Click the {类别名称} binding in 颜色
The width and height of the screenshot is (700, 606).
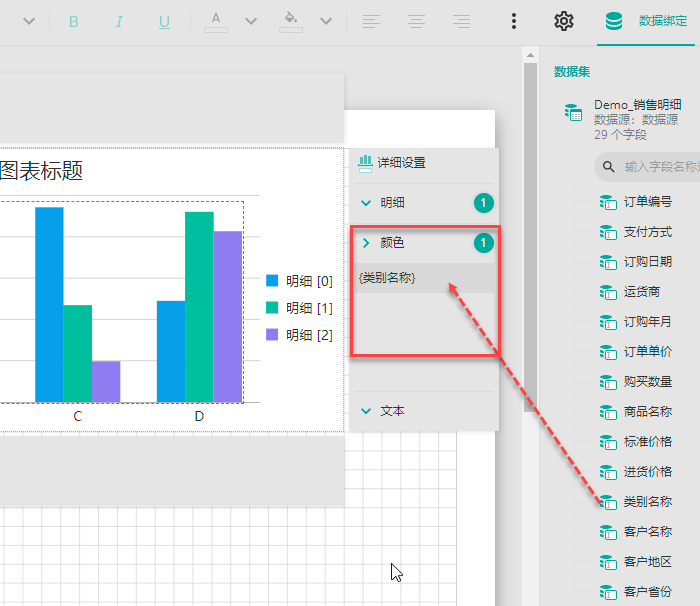(x=388, y=278)
